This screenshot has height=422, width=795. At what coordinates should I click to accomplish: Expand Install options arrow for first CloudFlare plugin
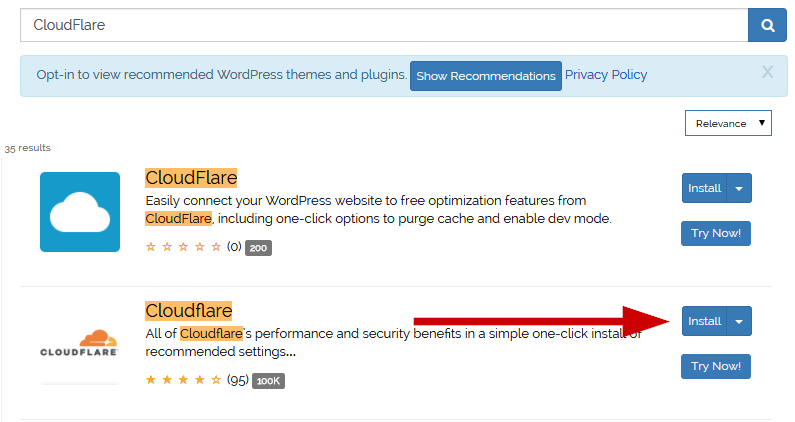739,188
